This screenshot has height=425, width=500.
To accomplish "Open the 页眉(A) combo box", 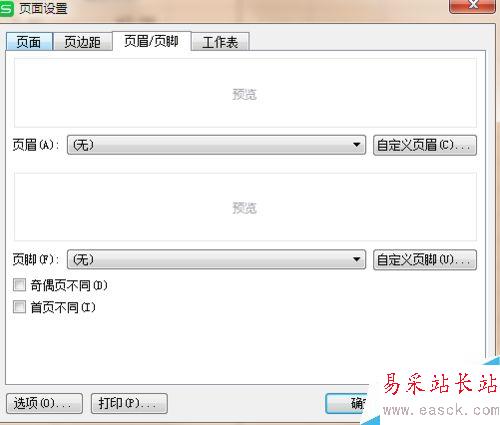I will coord(216,145).
